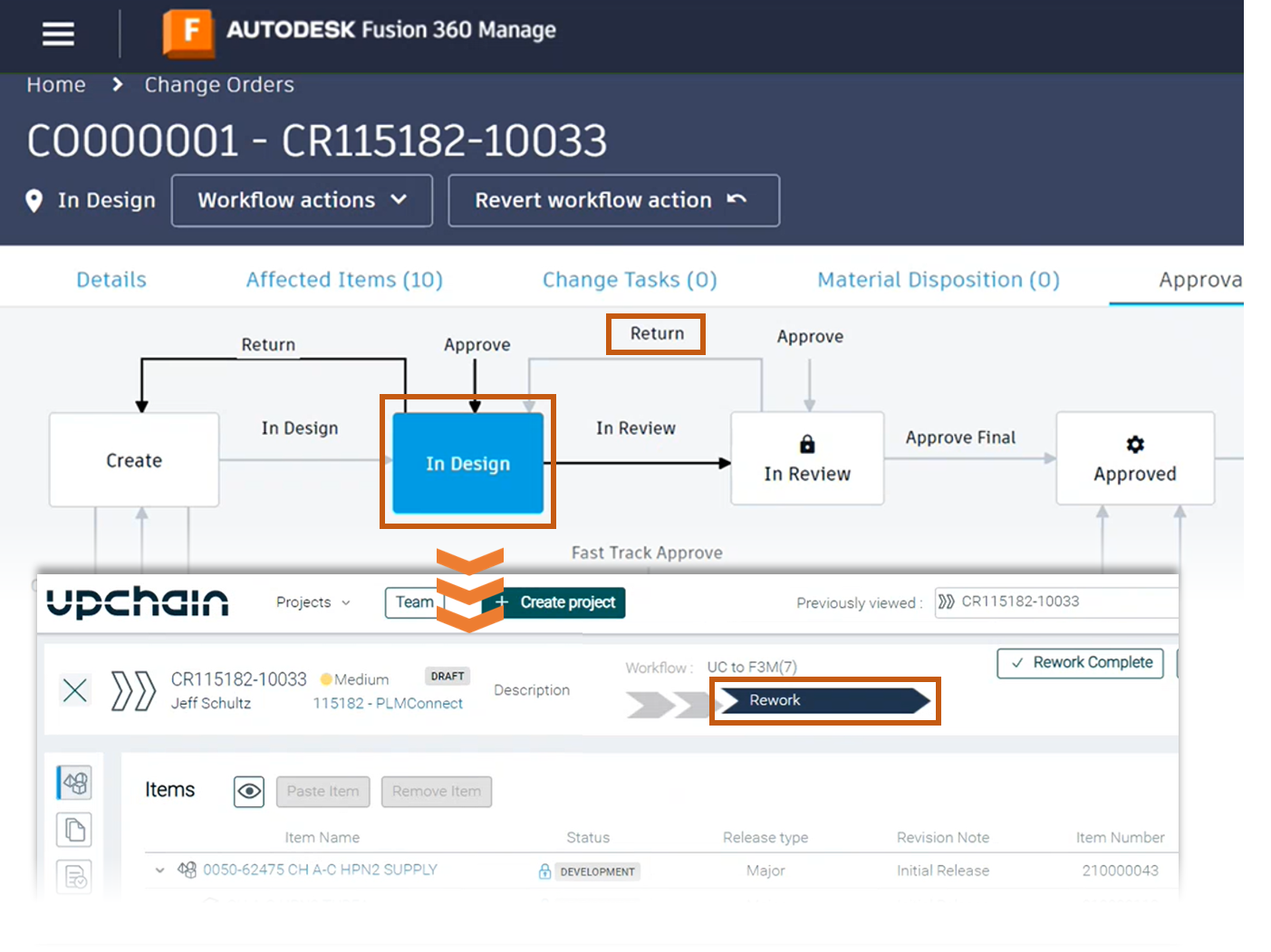Click the Fusion 360 logo icon
The width and height of the screenshot is (1271, 952).
point(190,34)
